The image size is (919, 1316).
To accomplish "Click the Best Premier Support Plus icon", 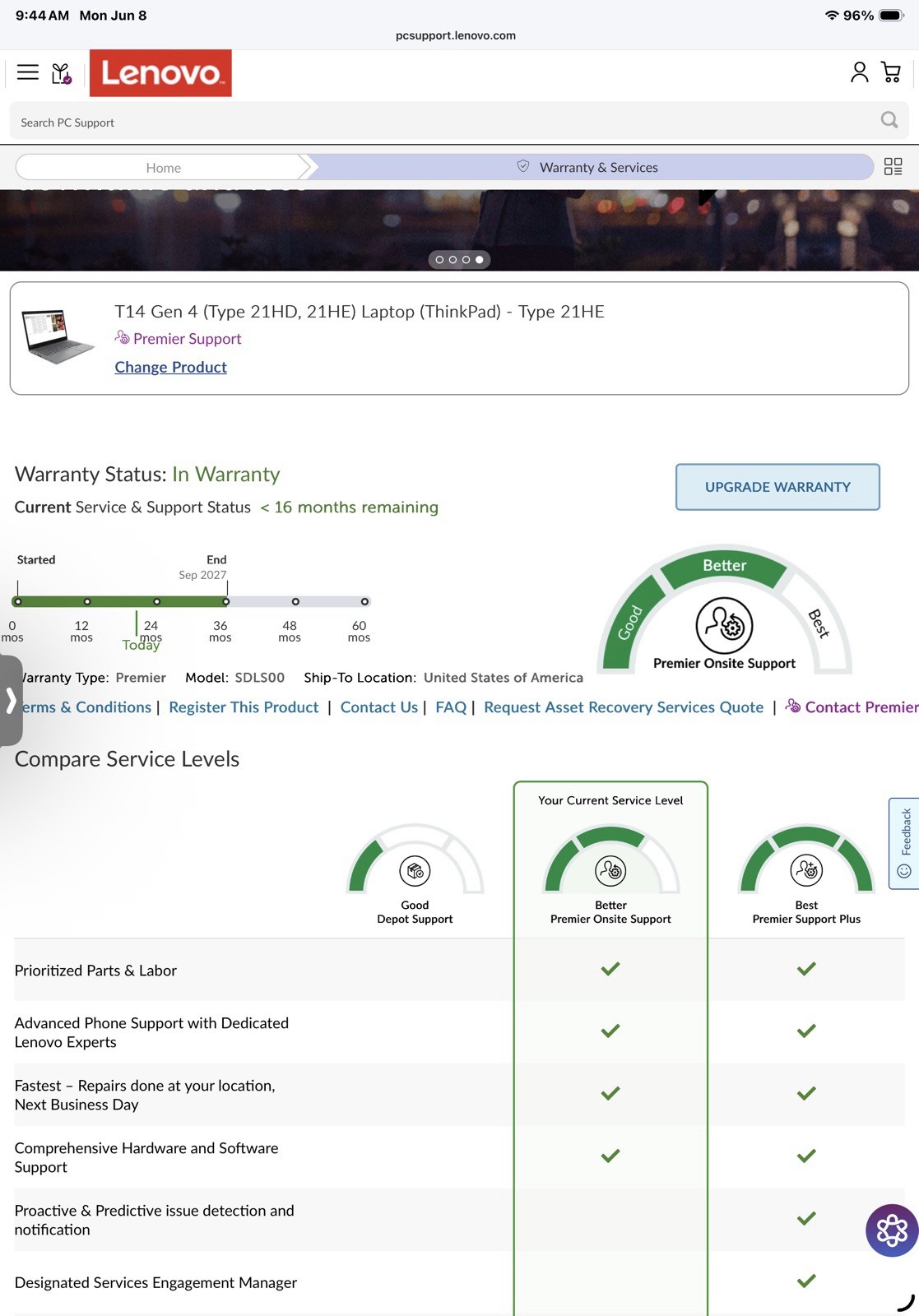I will [x=806, y=870].
